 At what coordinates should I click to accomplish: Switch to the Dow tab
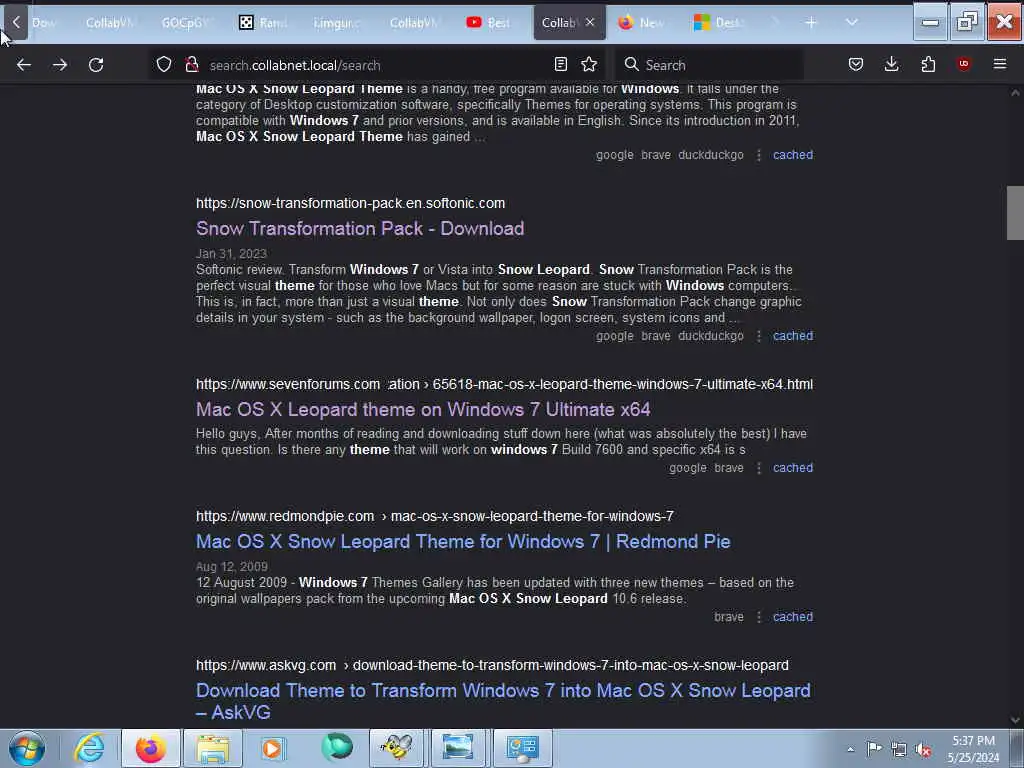43,22
